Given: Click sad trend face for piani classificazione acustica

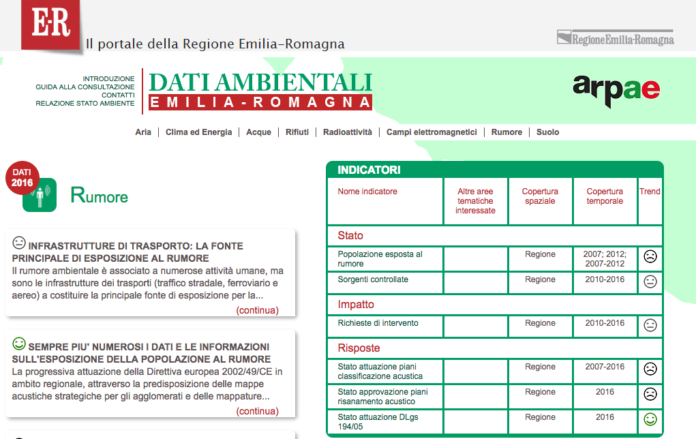Looking at the screenshot, I should 650,369.
